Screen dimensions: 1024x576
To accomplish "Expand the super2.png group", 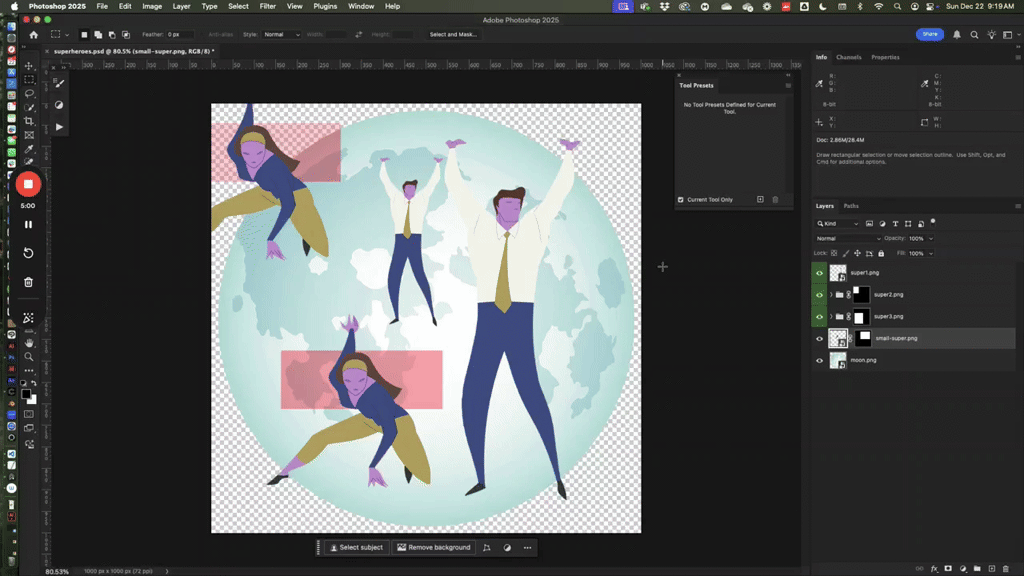I will click(x=830, y=294).
